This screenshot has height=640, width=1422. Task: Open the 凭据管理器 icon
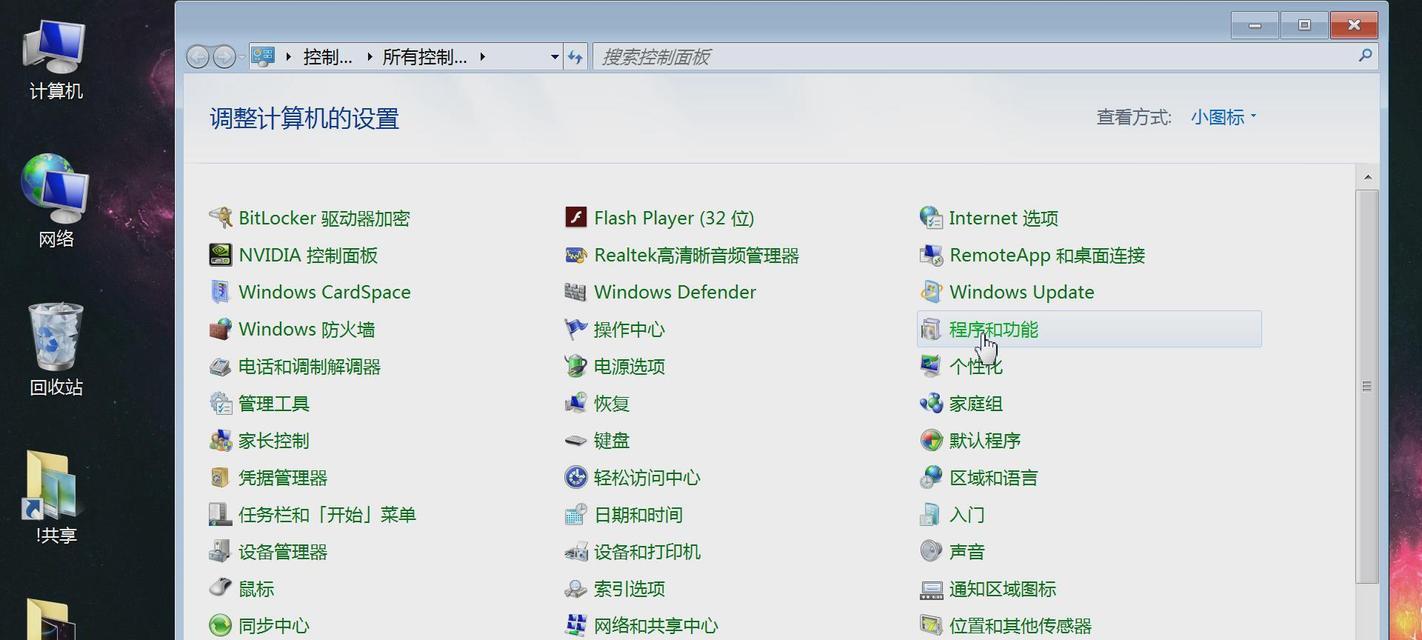(220, 477)
